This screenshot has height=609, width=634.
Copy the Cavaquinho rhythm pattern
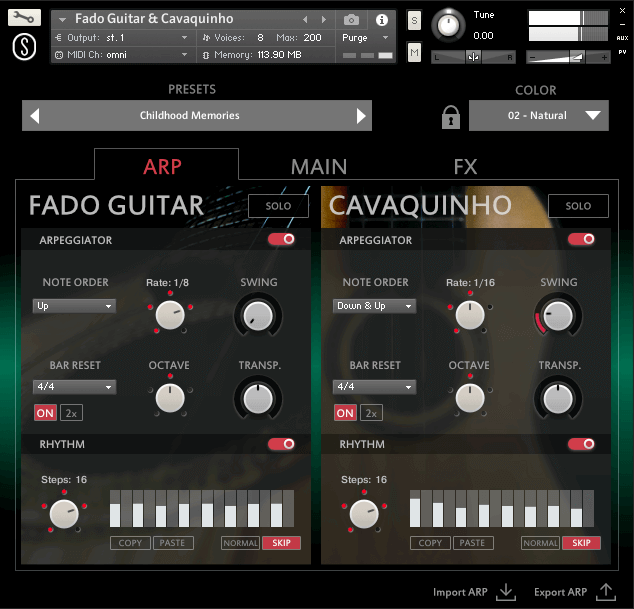tap(430, 543)
